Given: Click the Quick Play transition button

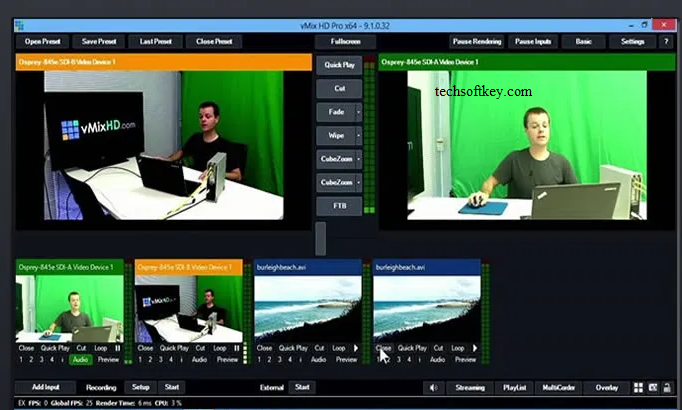Looking at the screenshot, I should pyautogui.click(x=339, y=65).
